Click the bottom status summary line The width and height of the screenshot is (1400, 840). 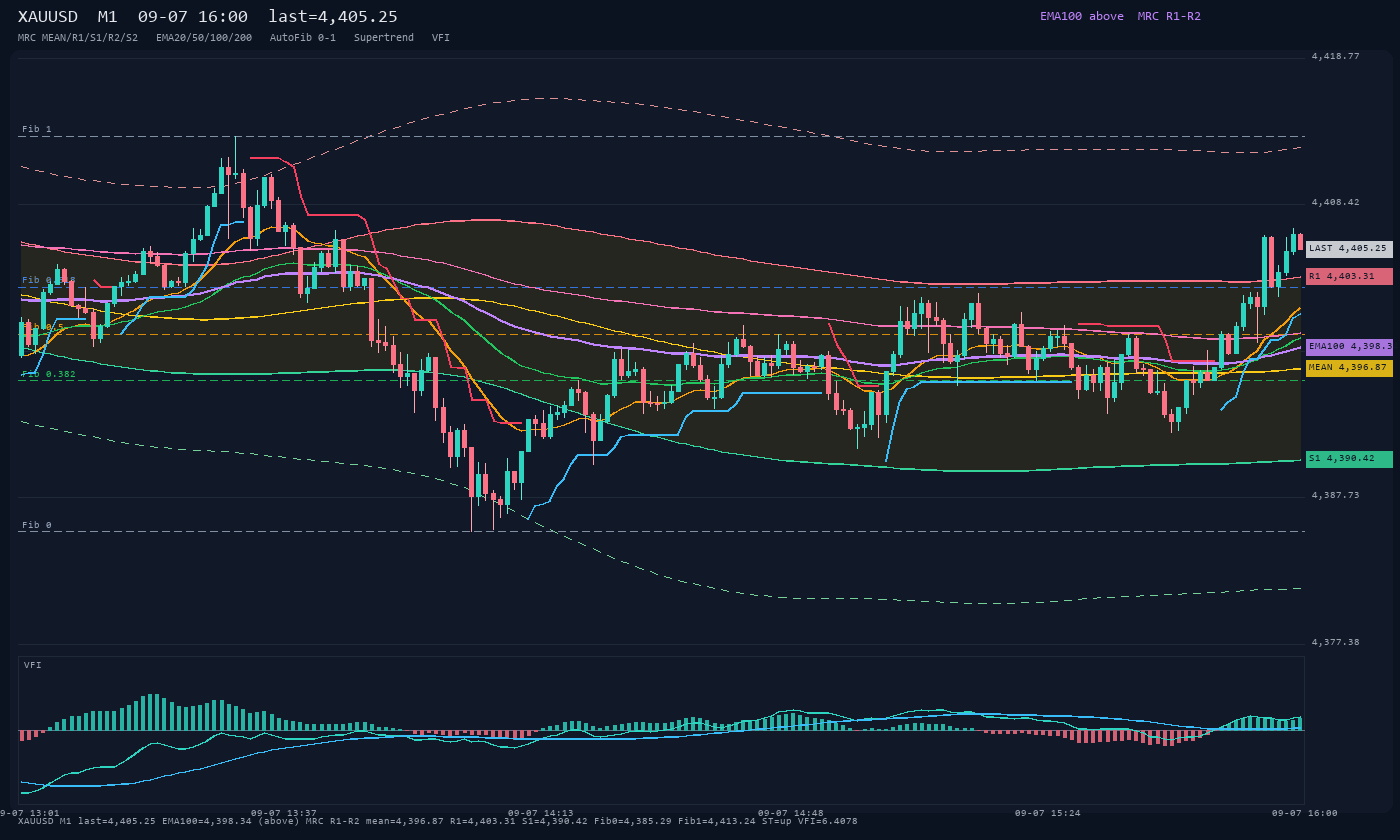coord(437,821)
